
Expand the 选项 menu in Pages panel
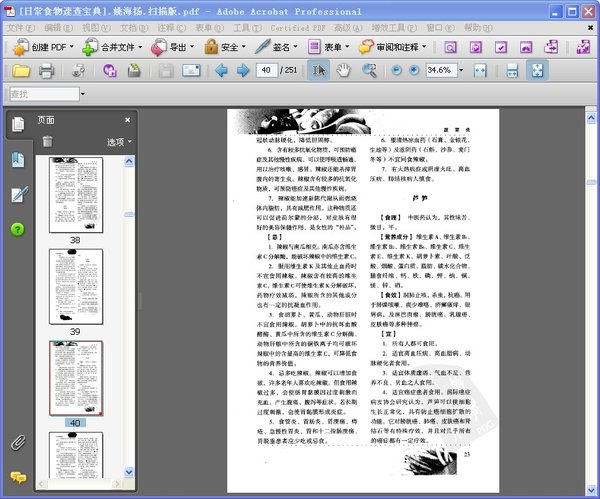point(119,142)
